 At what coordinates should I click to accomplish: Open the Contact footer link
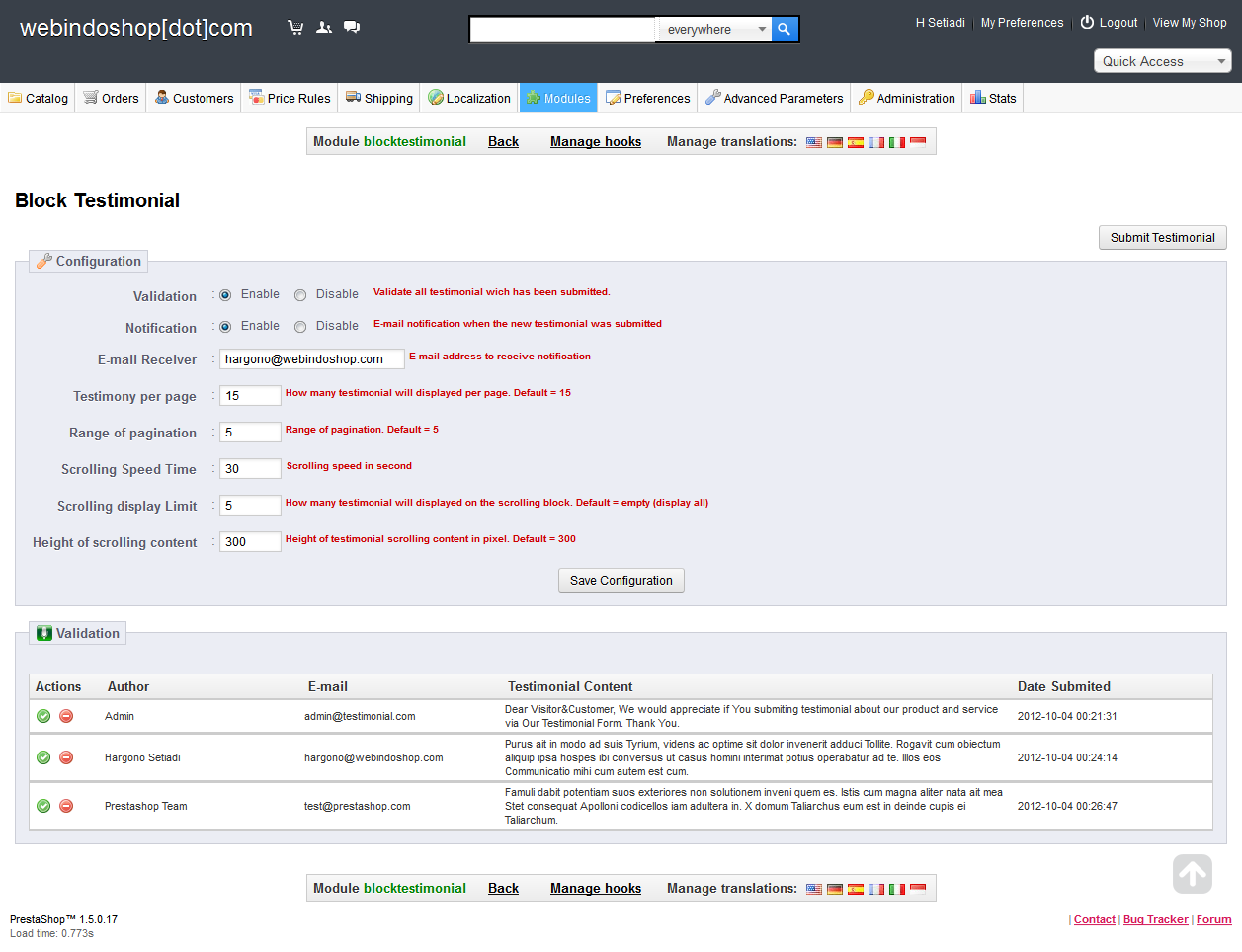coord(1095,919)
